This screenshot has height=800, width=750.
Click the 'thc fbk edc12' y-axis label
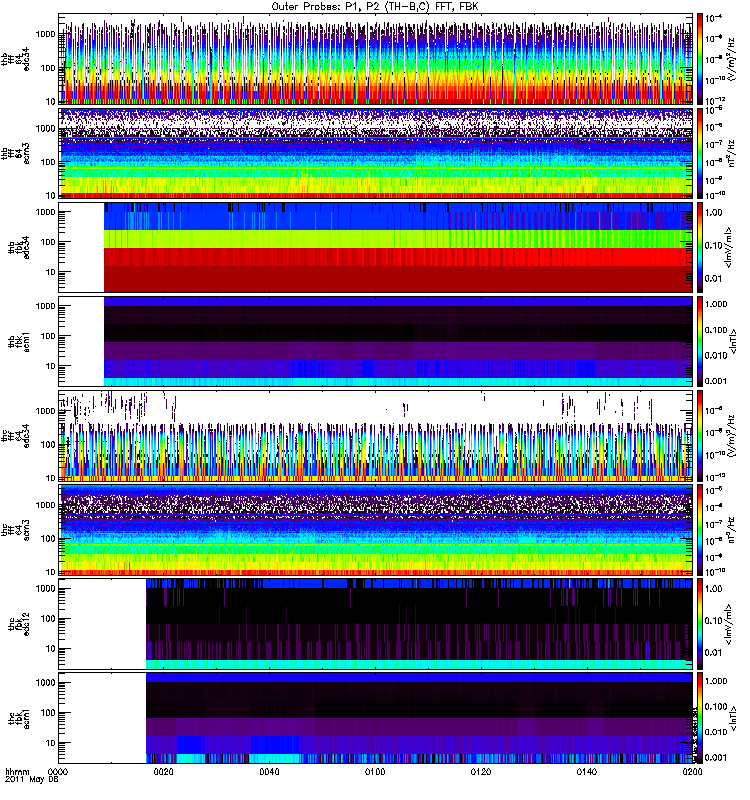19,624
